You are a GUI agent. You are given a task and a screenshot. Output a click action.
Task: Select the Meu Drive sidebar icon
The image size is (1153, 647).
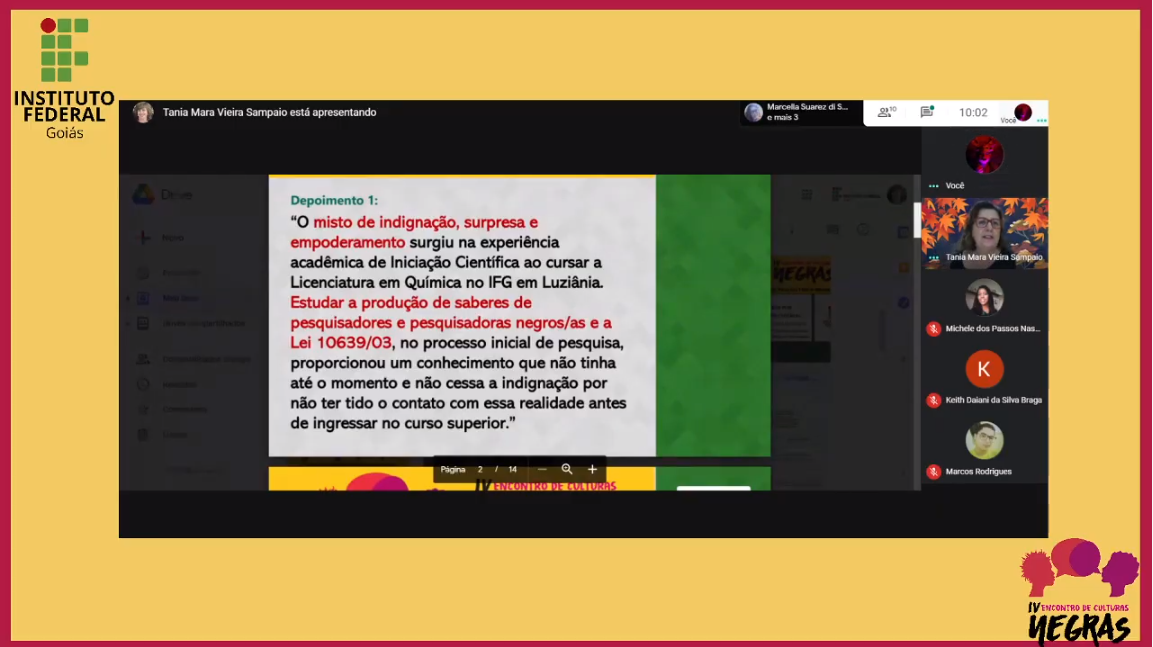pyautogui.click(x=143, y=297)
